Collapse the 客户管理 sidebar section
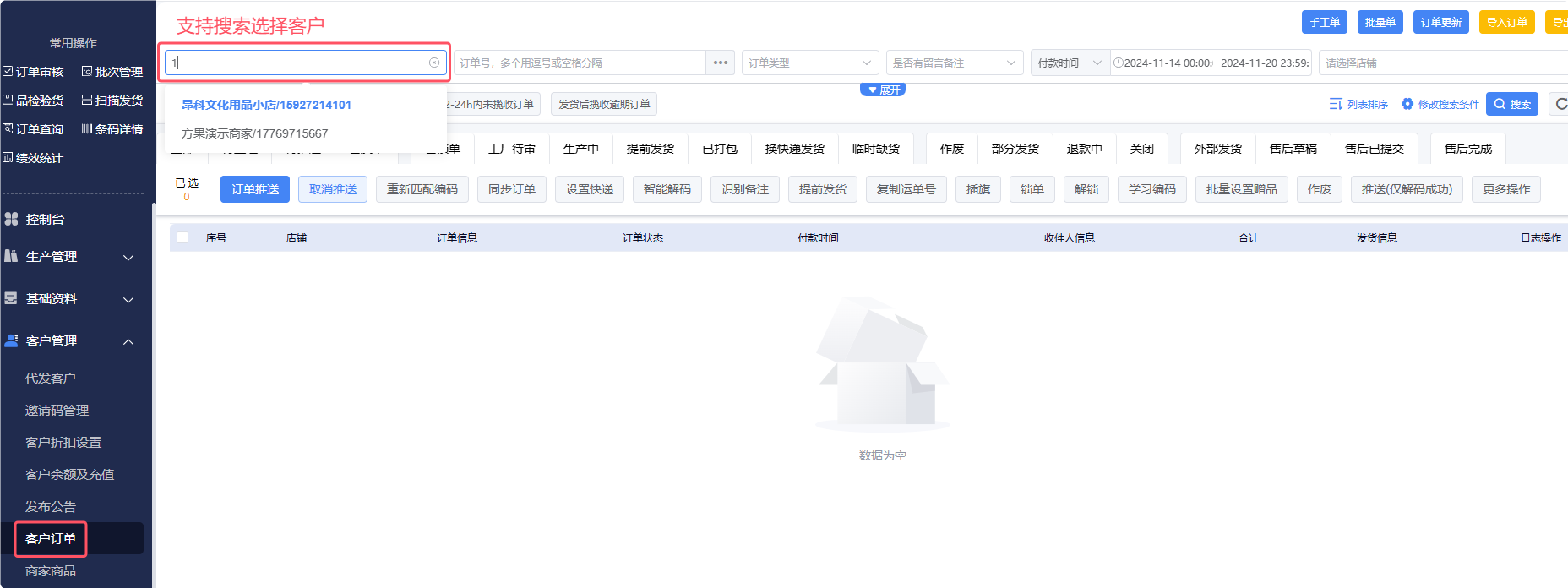This screenshot has height=588, width=1568. 128,341
